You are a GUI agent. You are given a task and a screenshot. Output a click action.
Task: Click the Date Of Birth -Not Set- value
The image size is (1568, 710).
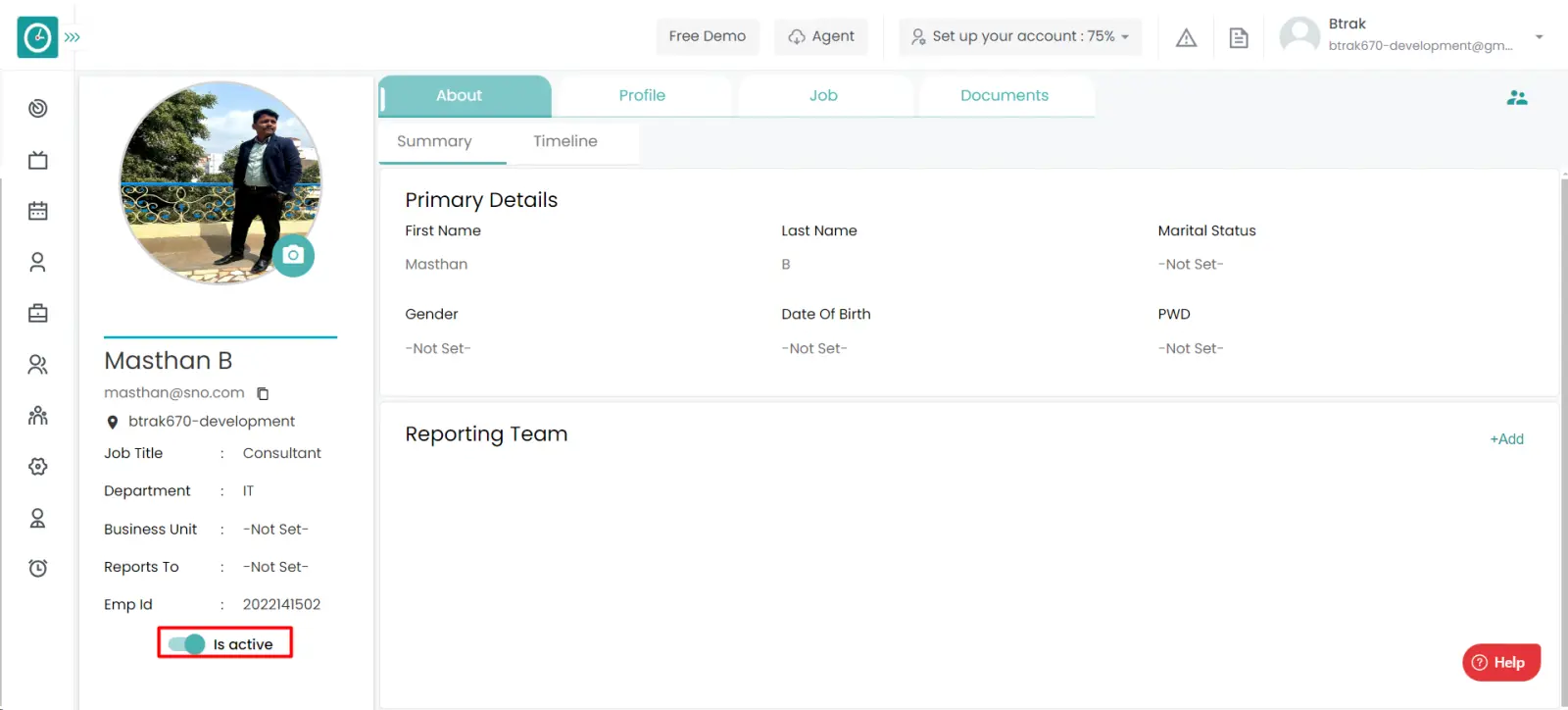tap(814, 348)
